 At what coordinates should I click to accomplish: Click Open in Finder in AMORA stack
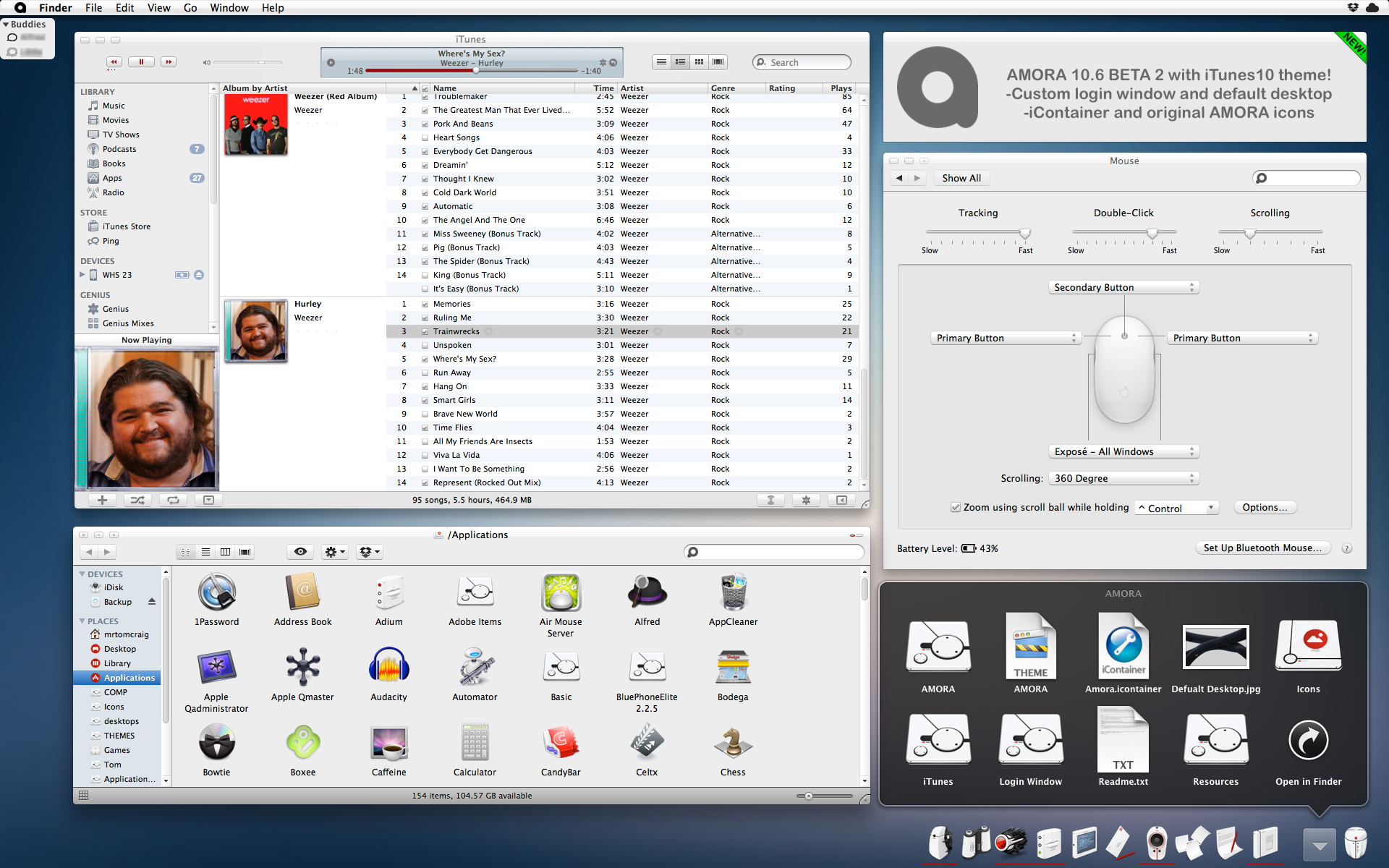click(x=1308, y=740)
